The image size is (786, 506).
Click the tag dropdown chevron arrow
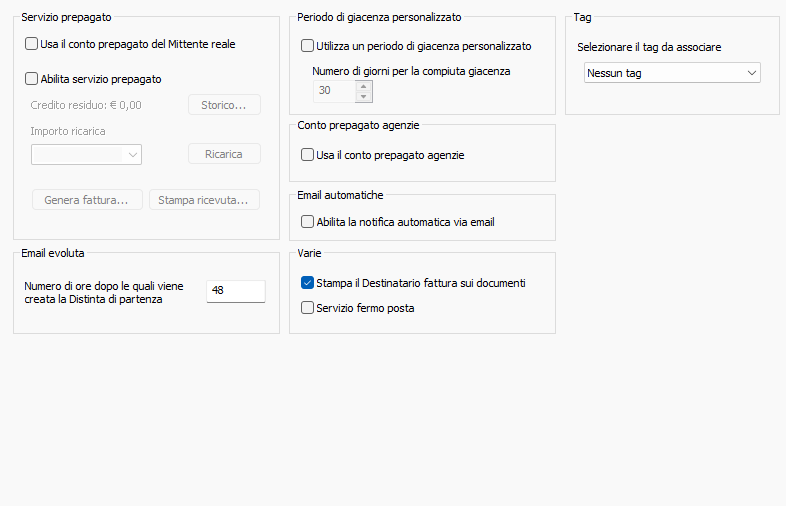(x=751, y=73)
